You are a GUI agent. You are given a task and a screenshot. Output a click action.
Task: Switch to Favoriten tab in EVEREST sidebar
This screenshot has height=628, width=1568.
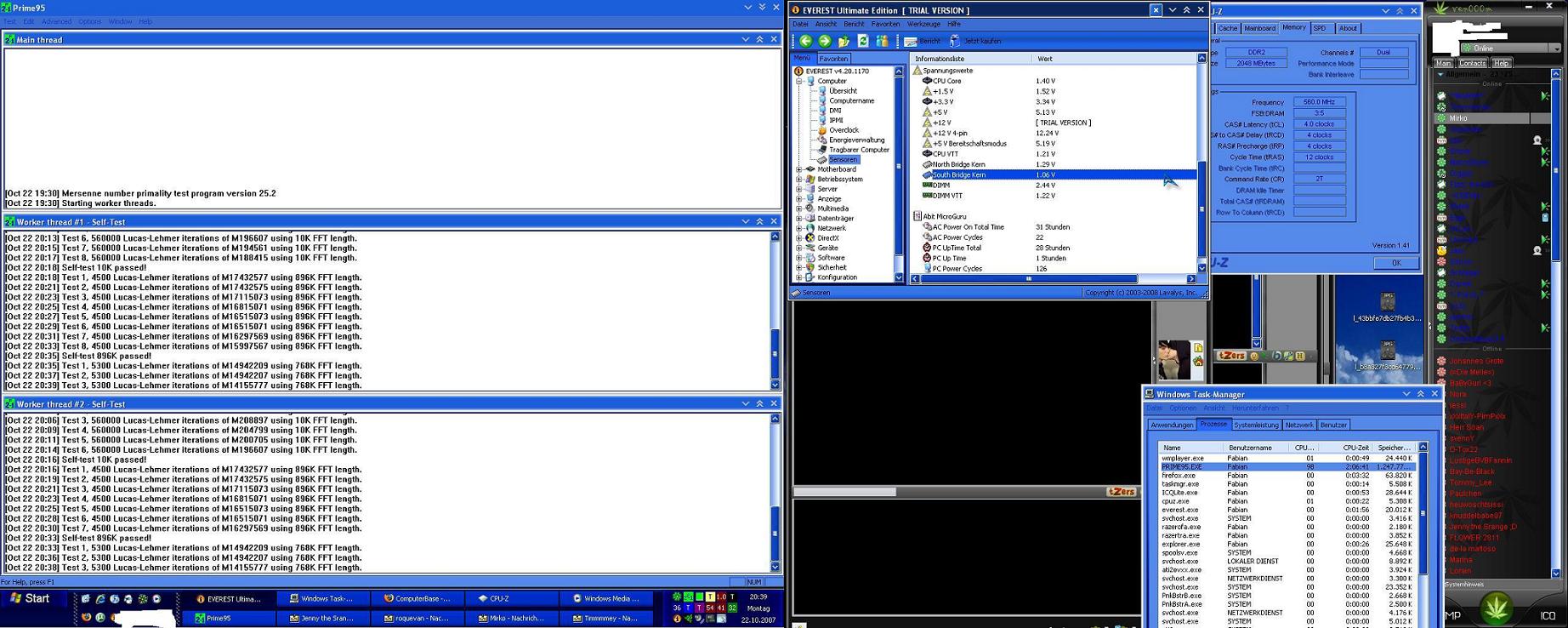tap(833, 59)
